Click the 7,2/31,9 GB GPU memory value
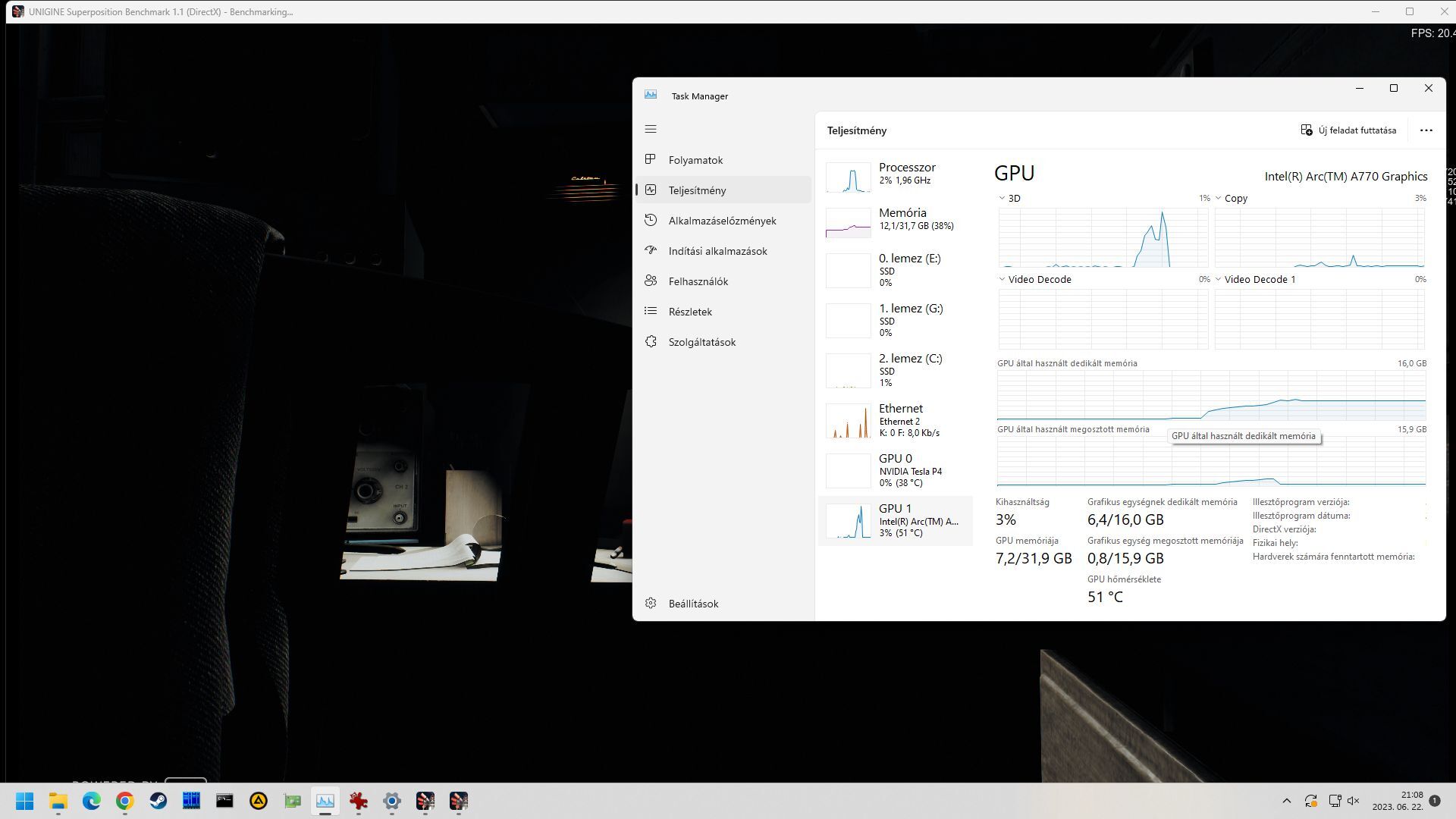The width and height of the screenshot is (1456, 819). tap(1034, 558)
